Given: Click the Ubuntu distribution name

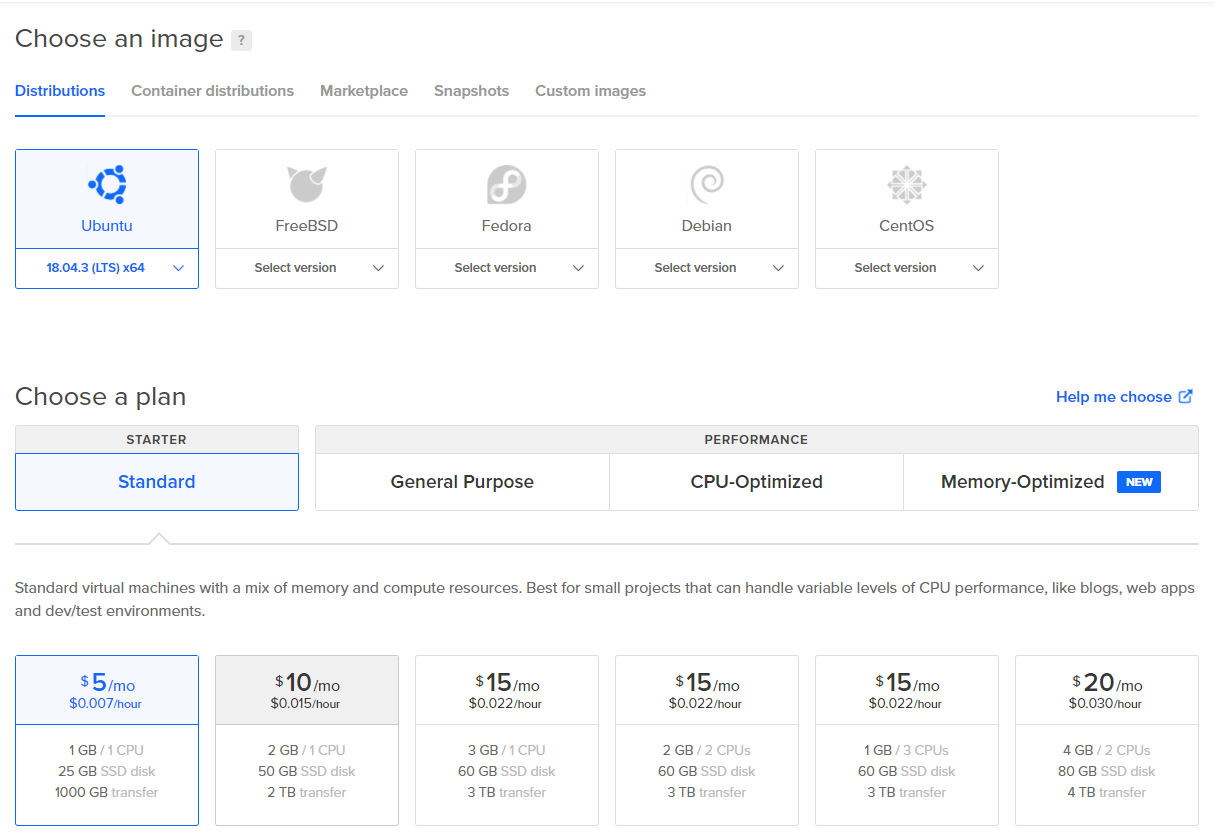Looking at the screenshot, I should (x=107, y=226).
